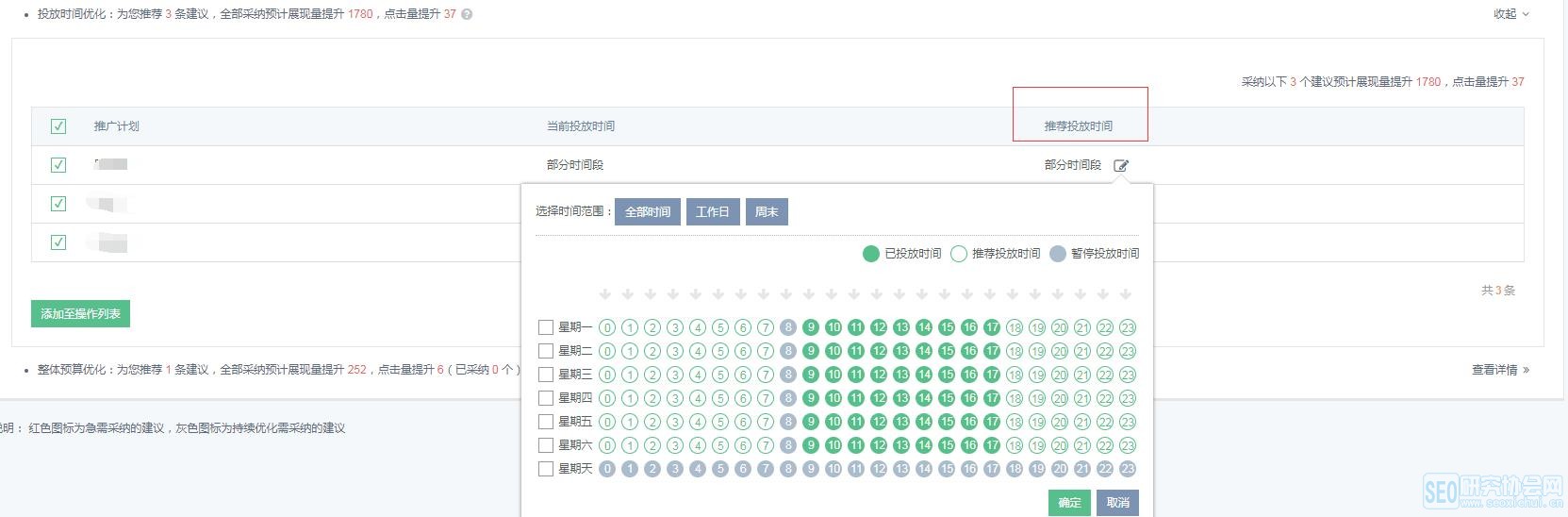Click hour 5 circle in the 星期五 row
Viewport: 1568px width, 517px height.
tap(720, 422)
